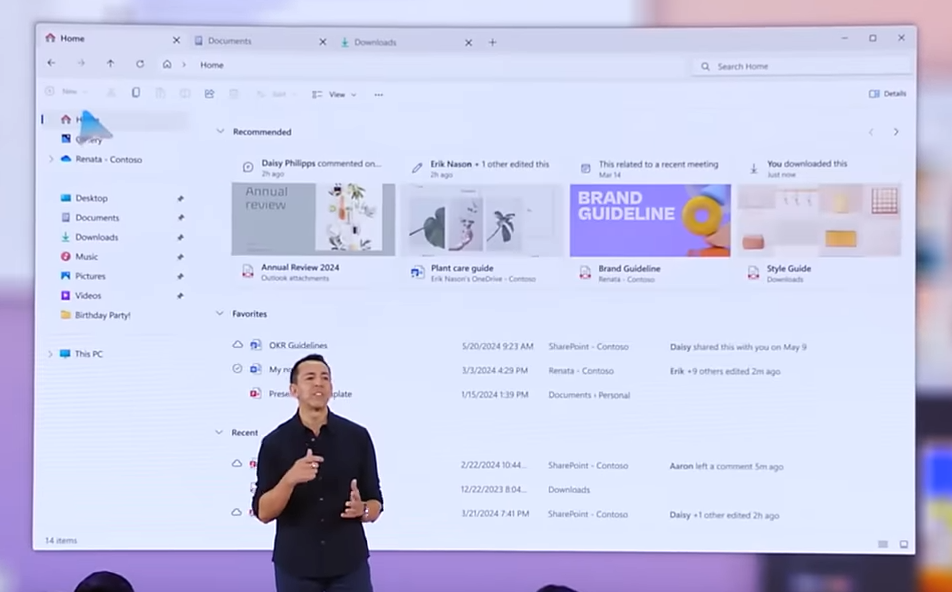Click the cloud status icon for OKR Guidelines
The height and width of the screenshot is (592, 952).
(237, 344)
